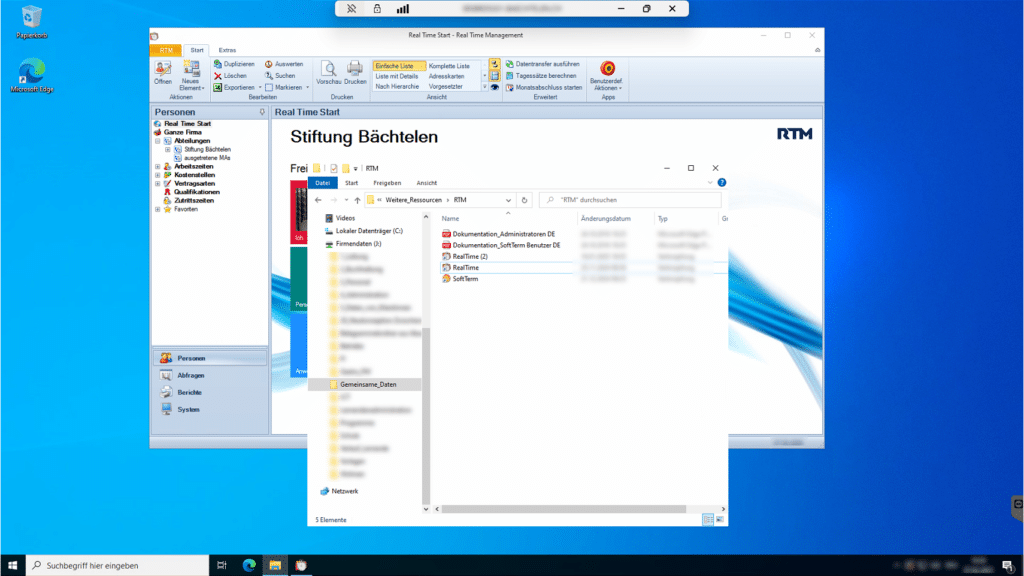Open Benutzerdef. Aktionen dropdown
The height and width of the screenshot is (576, 1024).
coord(607,76)
